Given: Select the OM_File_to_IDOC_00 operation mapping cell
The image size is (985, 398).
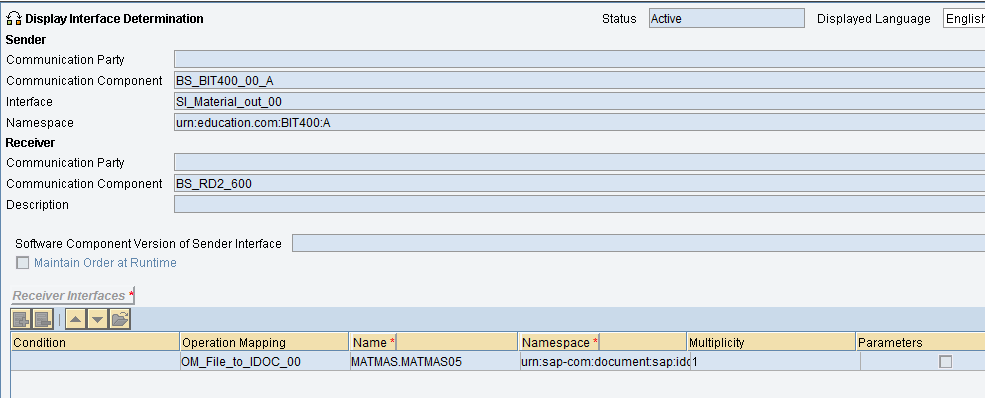Looking at the screenshot, I should (x=264, y=362).
